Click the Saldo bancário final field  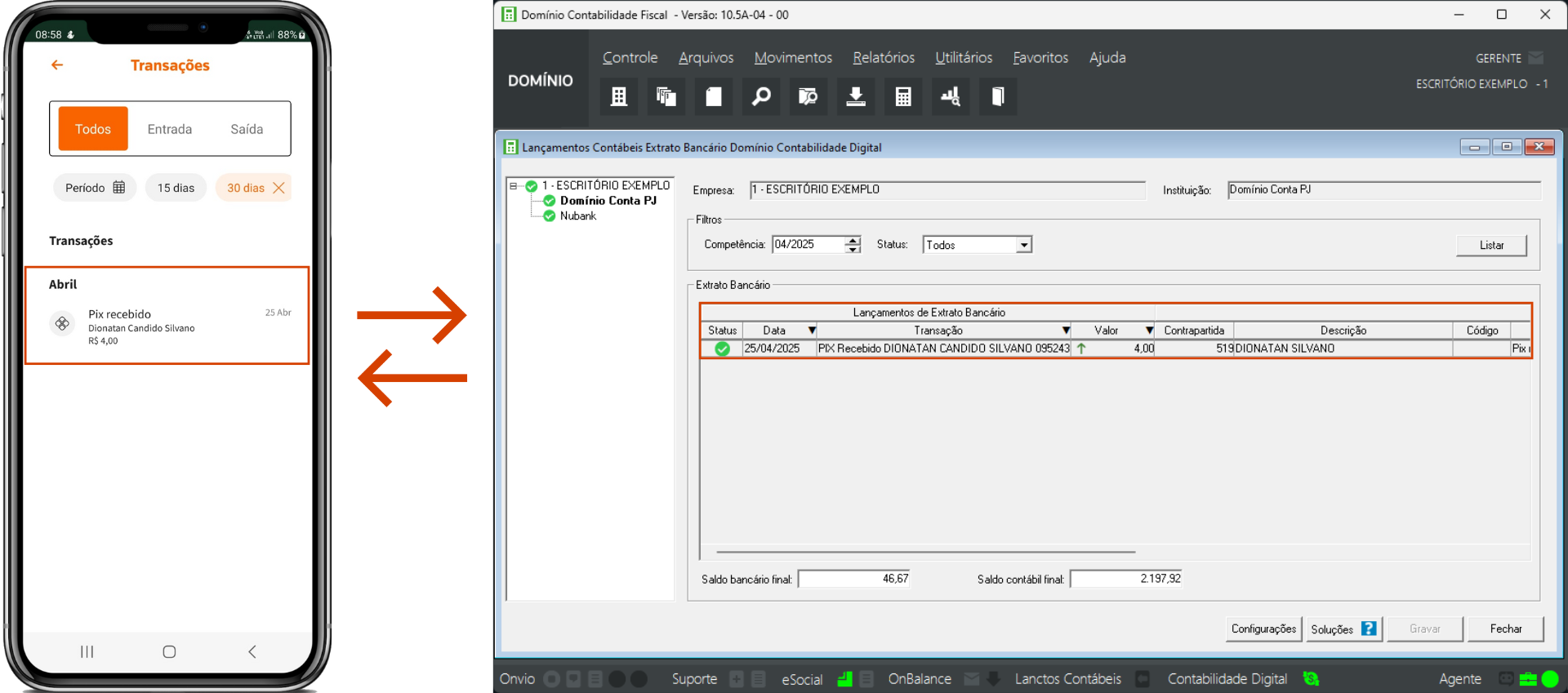pyautogui.click(x=853, y=579)
